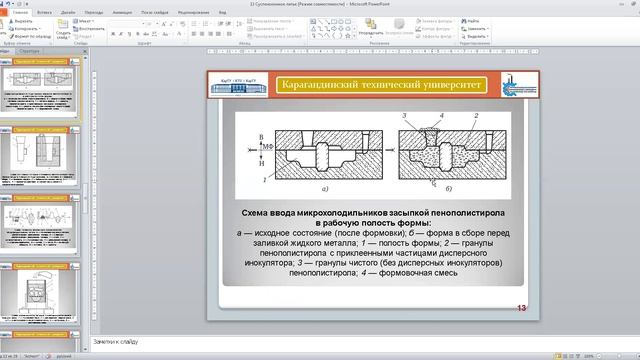
Task: Apply Bold formatting
Action: pyautogui.click(x=113, y=34)
